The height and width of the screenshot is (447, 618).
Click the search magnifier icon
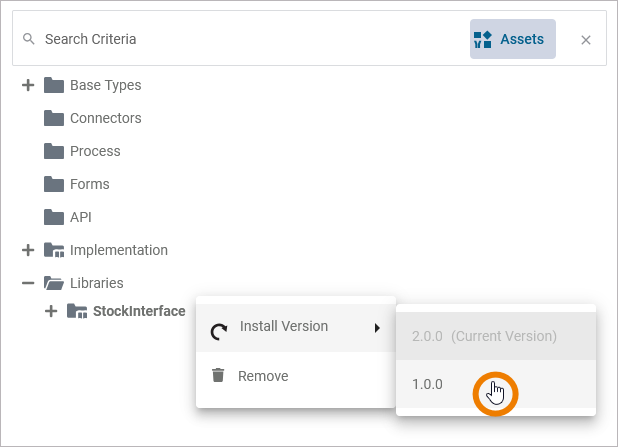coord(29,40)
